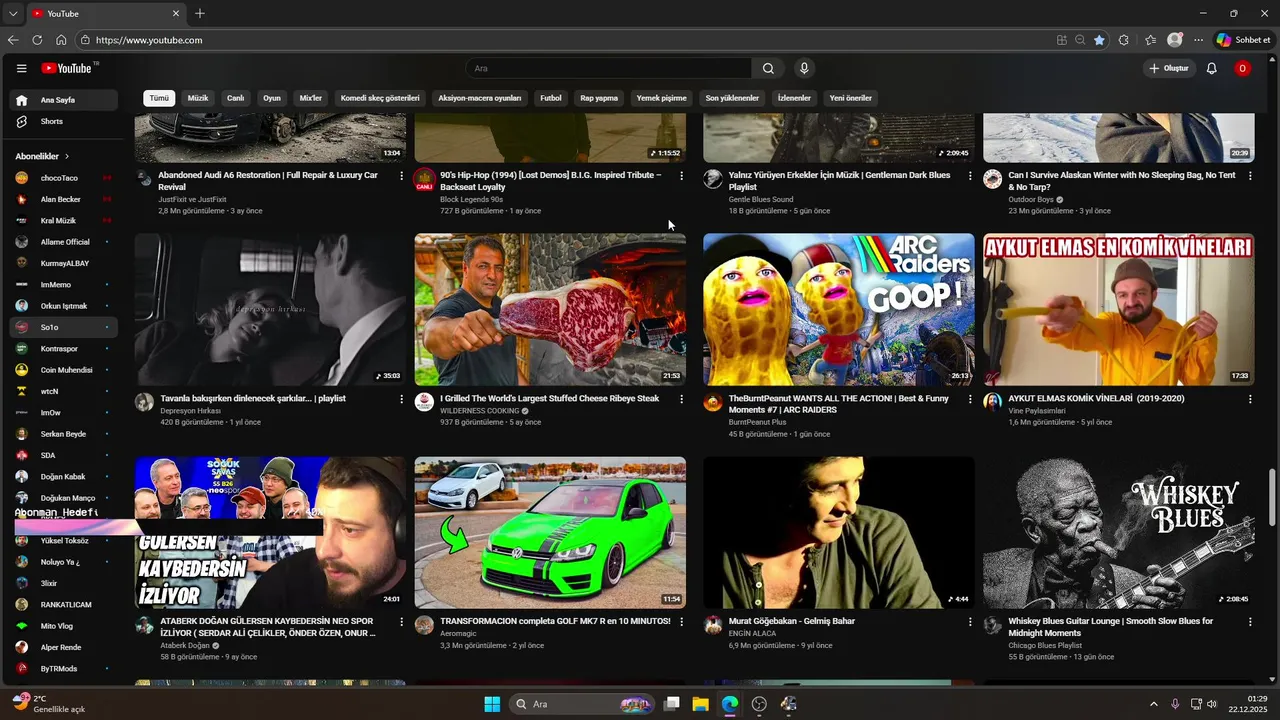Open options menu for Abandoned Audi A6 video
Image resolution: width=1280 pixels, height=720 pixels.
[x=402, y=176]
